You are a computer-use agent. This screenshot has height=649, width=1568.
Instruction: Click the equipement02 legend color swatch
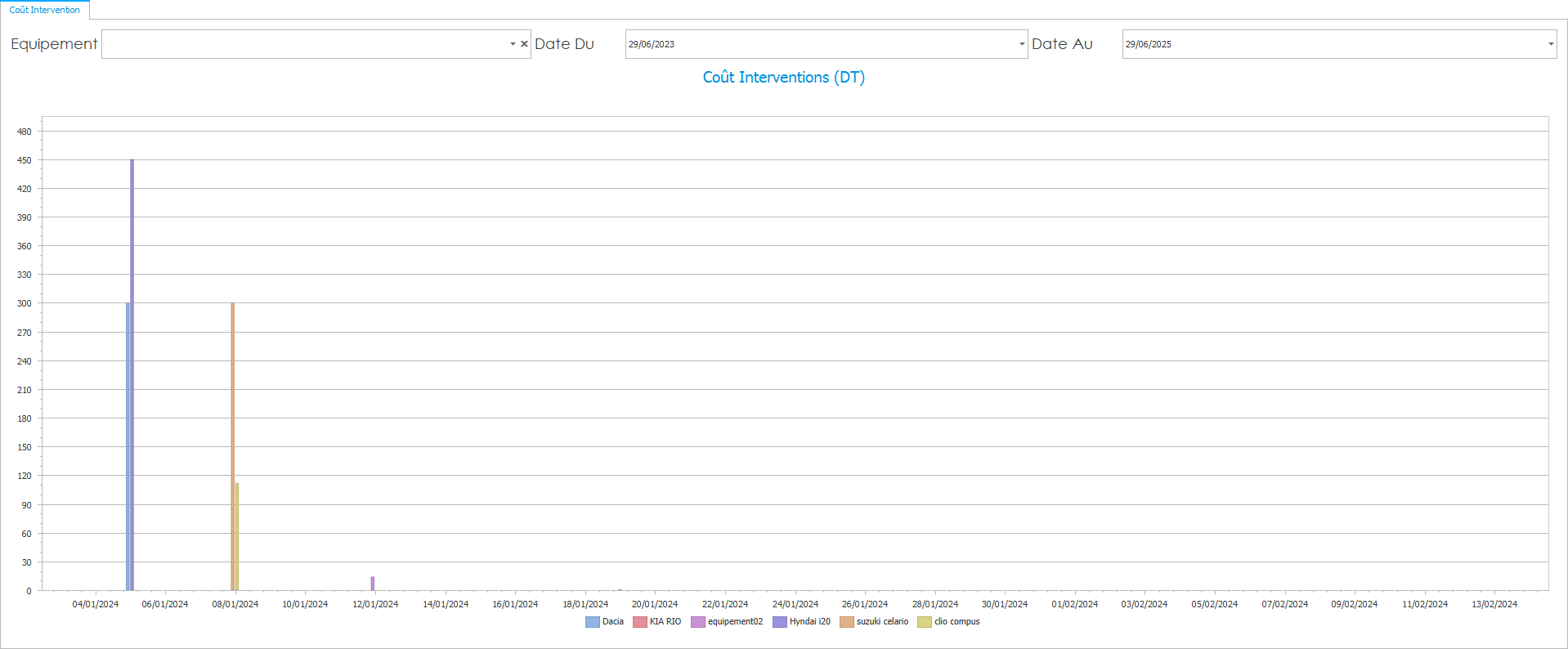click(698, 622)
